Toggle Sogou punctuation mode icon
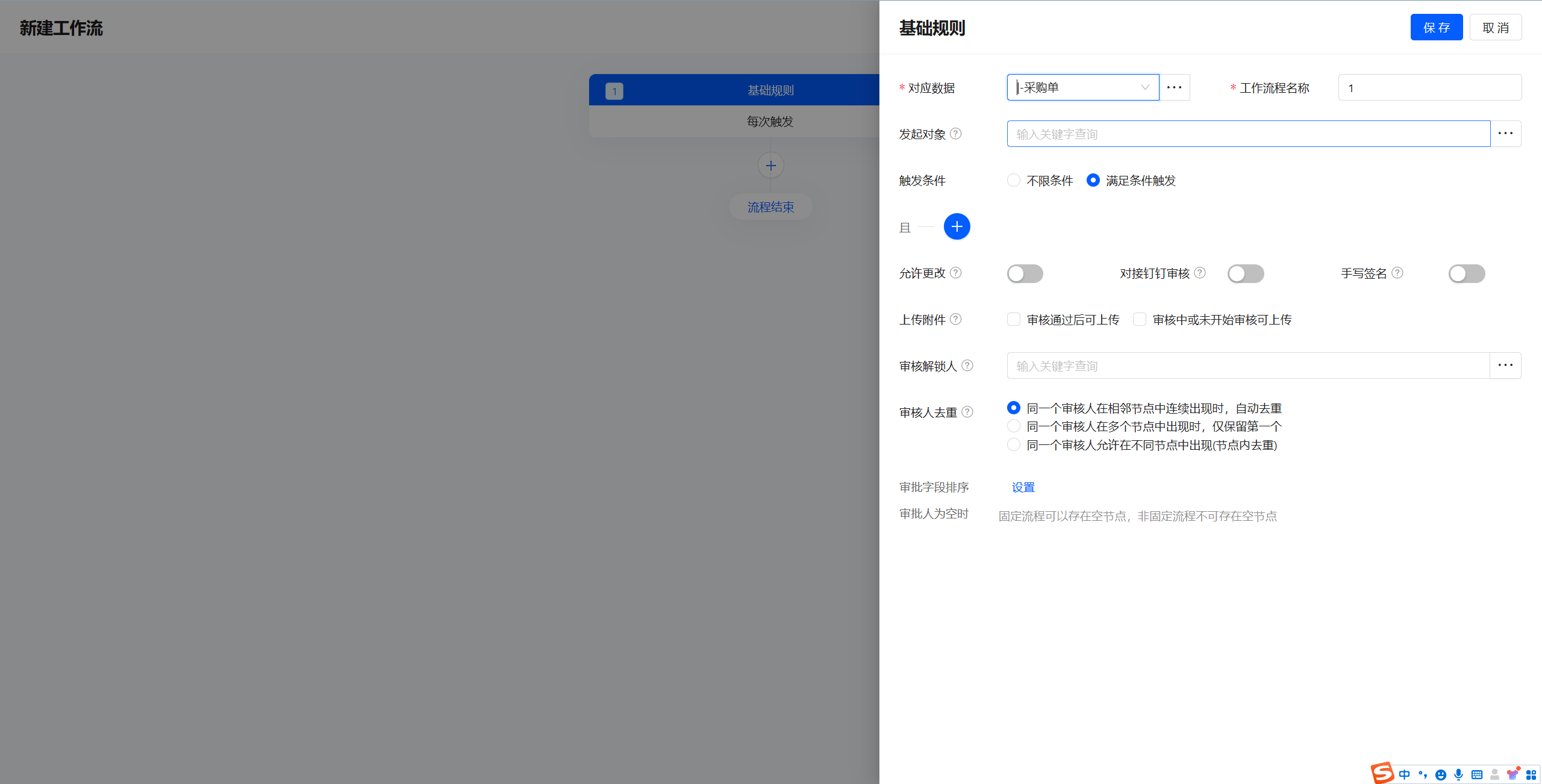 point(1423,775)
